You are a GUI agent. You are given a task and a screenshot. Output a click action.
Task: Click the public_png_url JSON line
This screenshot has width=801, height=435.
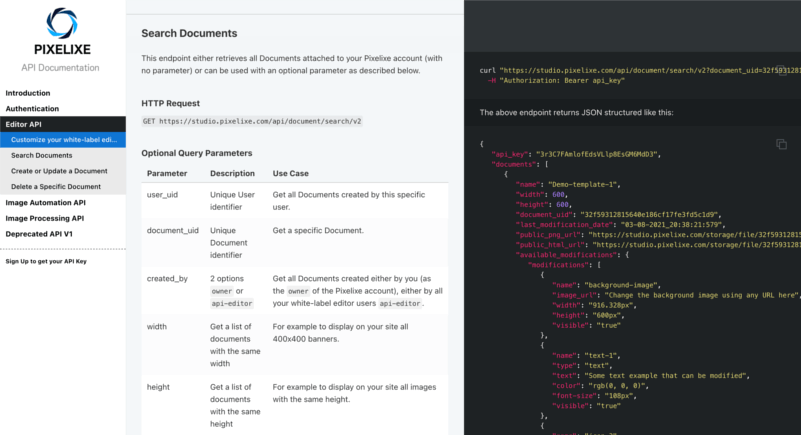tap(658, 235)
